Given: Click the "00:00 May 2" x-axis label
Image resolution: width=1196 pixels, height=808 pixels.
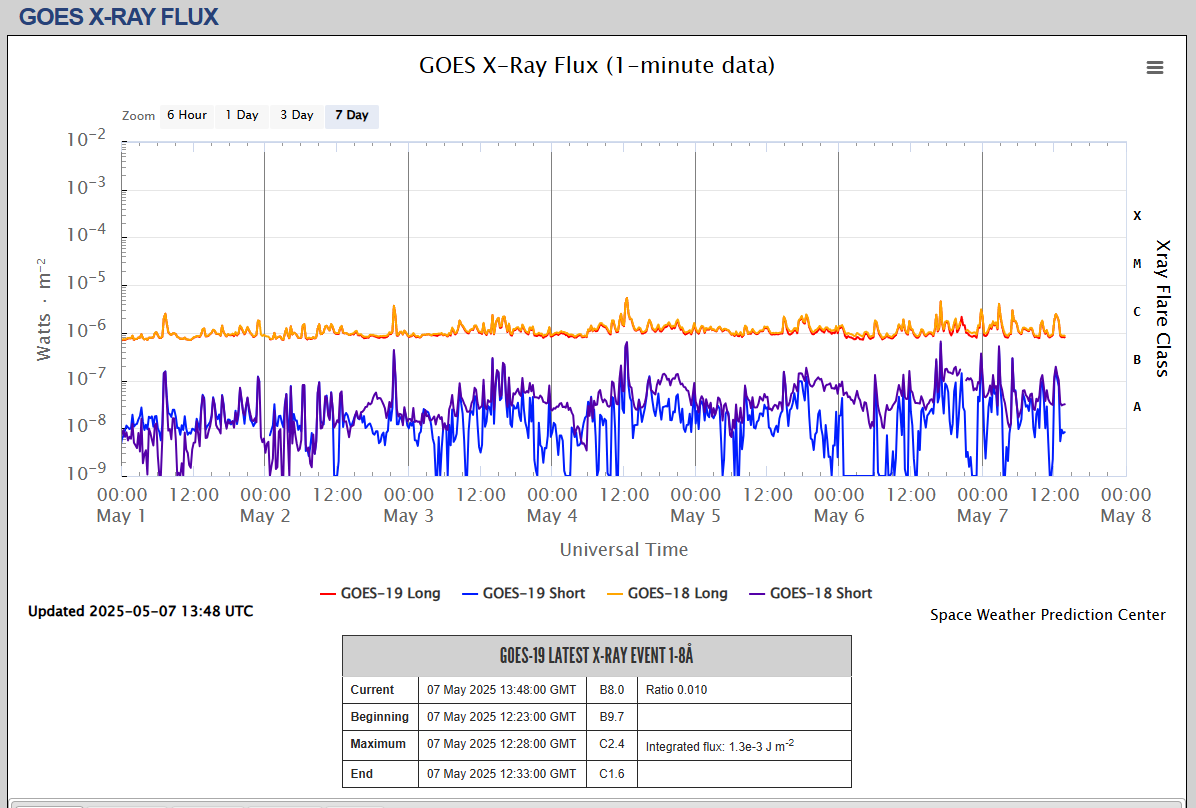Looking at the screenshot, I should pyautogui.click(x=265, y=505).
